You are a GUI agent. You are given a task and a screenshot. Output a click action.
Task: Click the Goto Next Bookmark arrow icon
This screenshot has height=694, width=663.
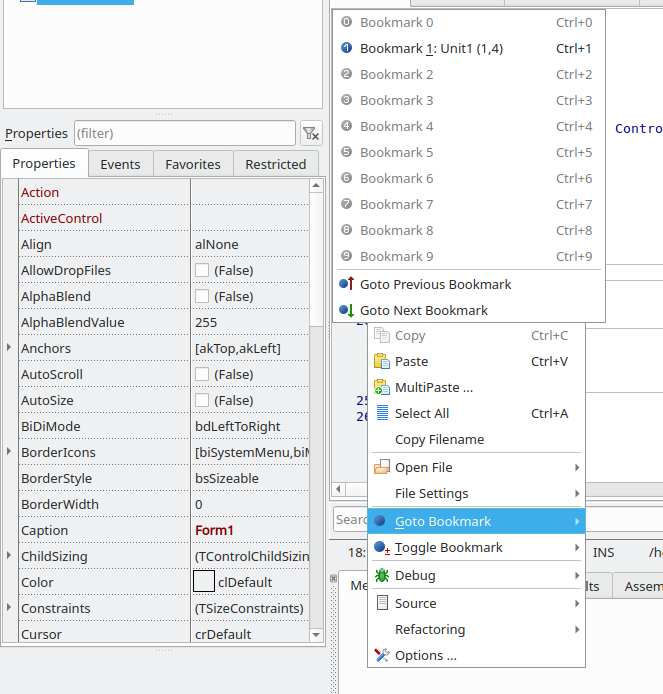pos(346,310)
